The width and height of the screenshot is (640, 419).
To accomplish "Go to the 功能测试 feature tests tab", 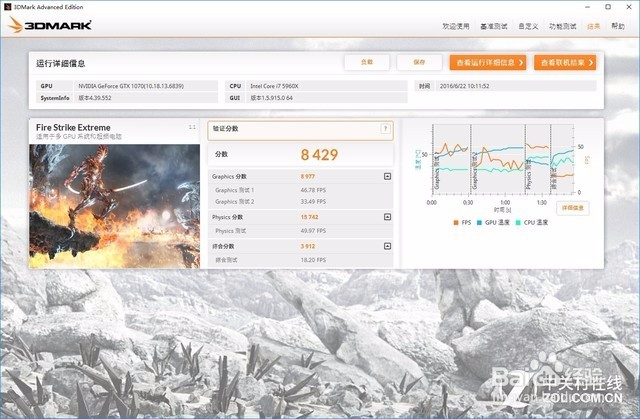I will 562,26.
